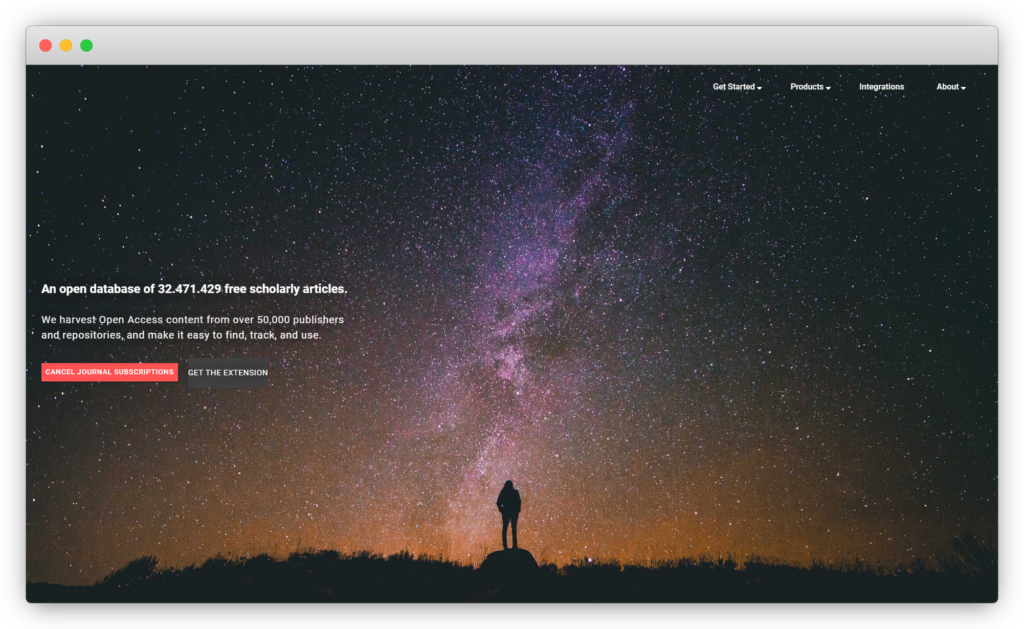Select the headline about 32.471.429 free scholarly articles

[x=194, y=289]
